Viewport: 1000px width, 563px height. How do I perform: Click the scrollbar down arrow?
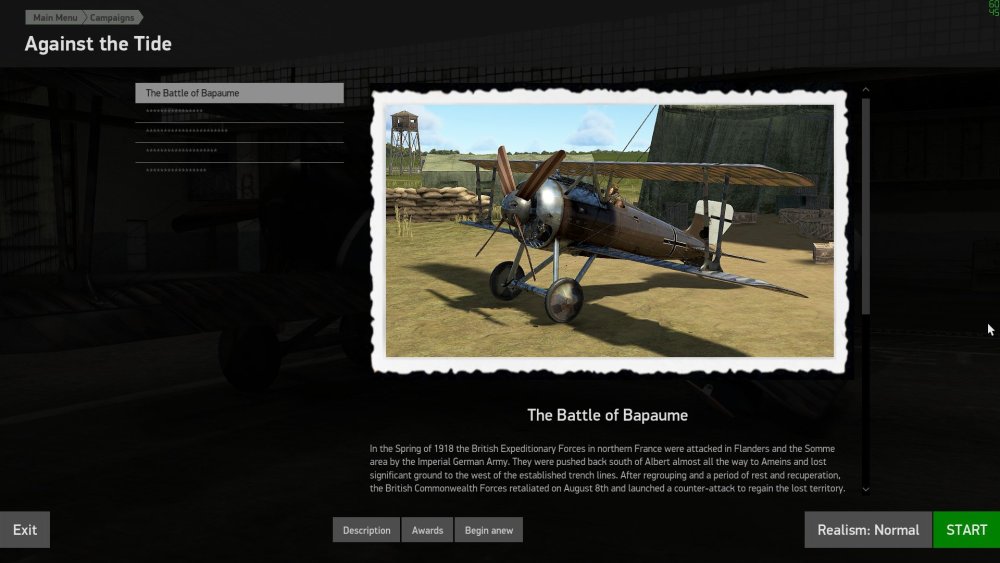coord(865,490)
